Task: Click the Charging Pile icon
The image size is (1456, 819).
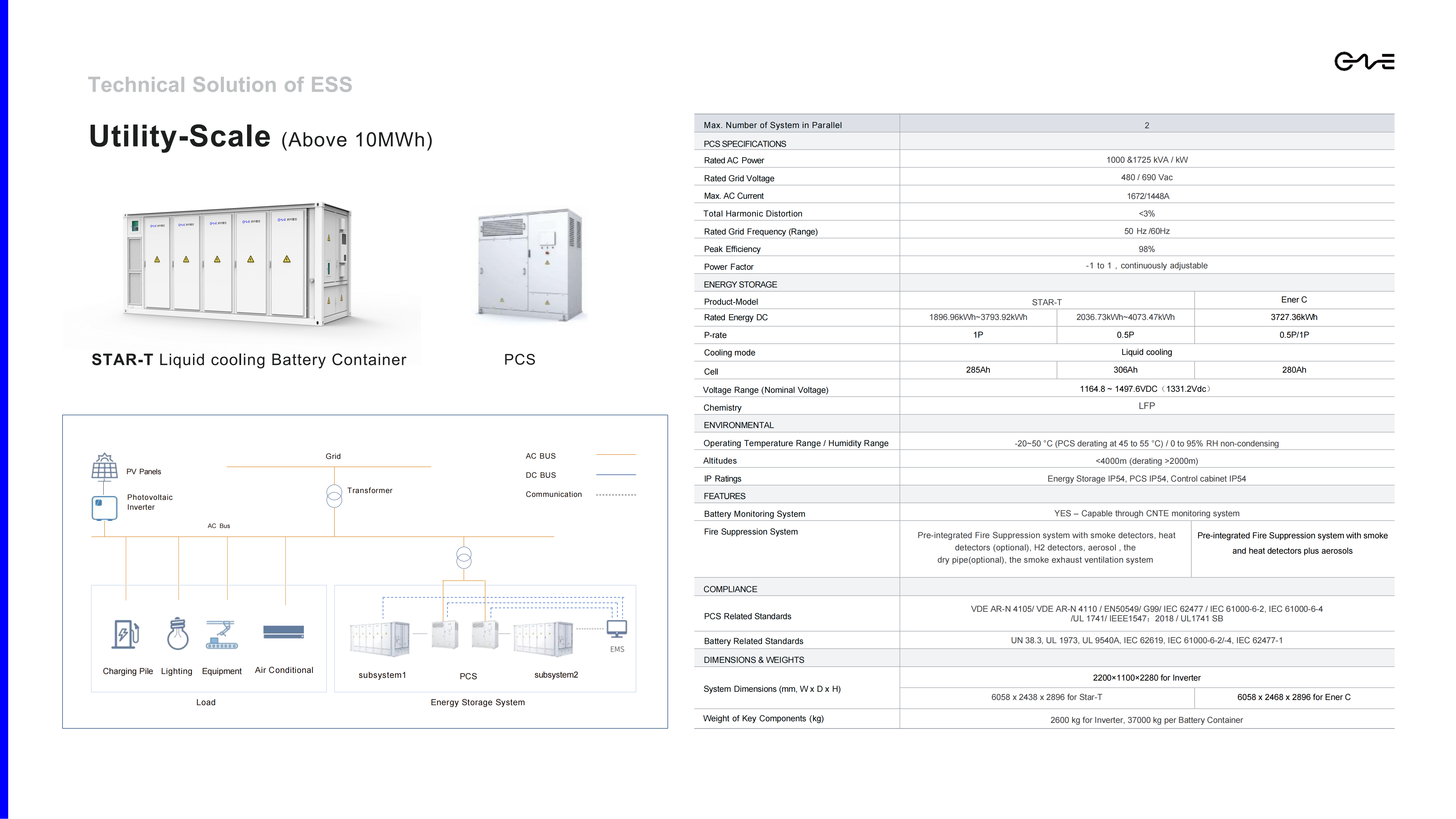Action: click(126, 634)
